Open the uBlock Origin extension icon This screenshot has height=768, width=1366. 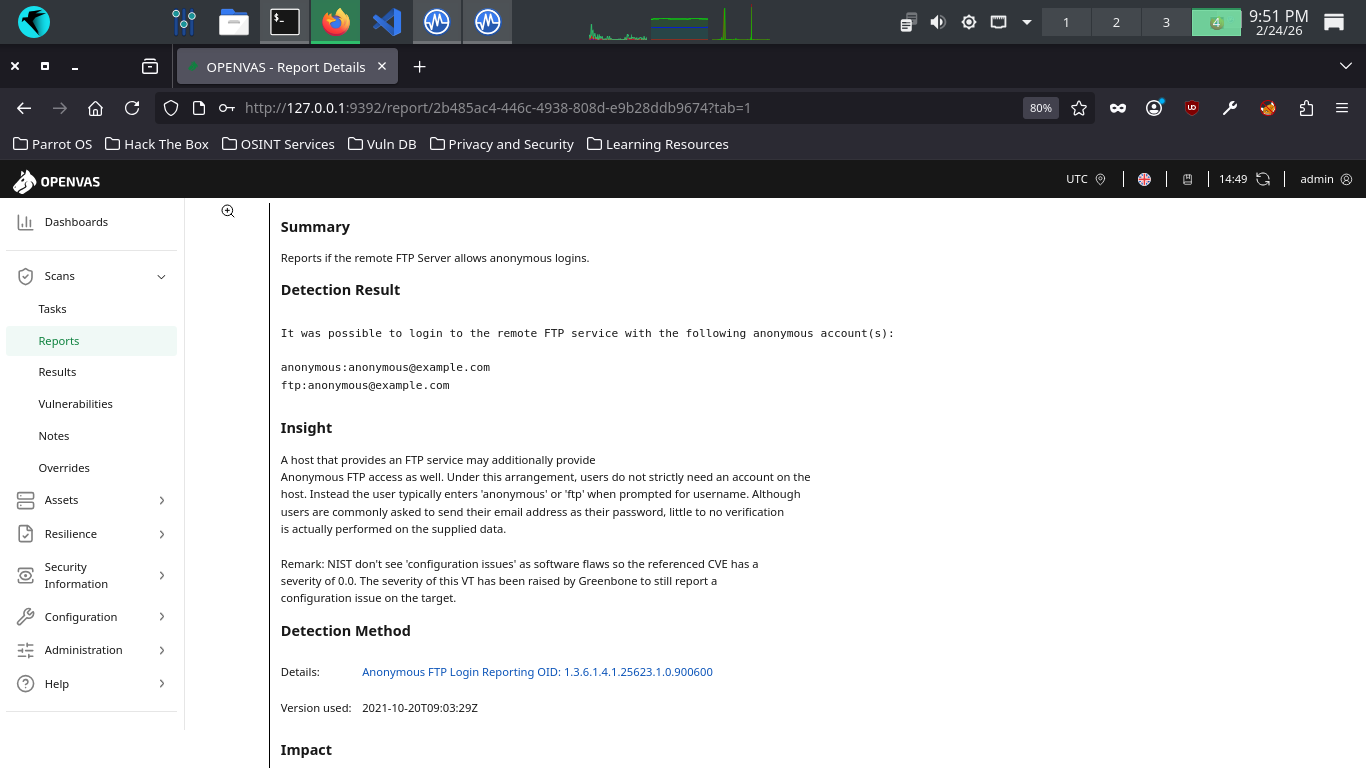1192,108
